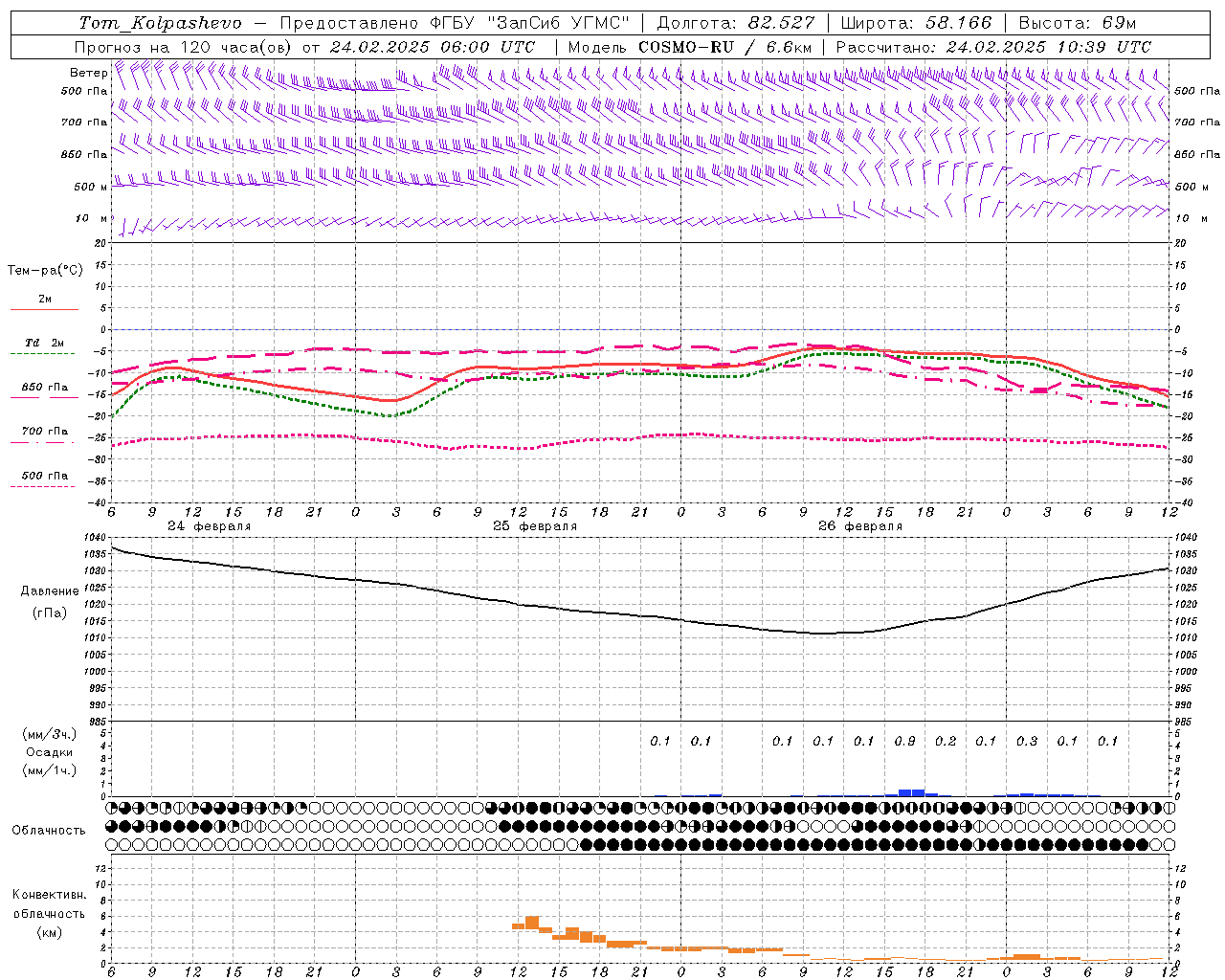
Task: Click the Высота: 69м value
Action: 1077,22
